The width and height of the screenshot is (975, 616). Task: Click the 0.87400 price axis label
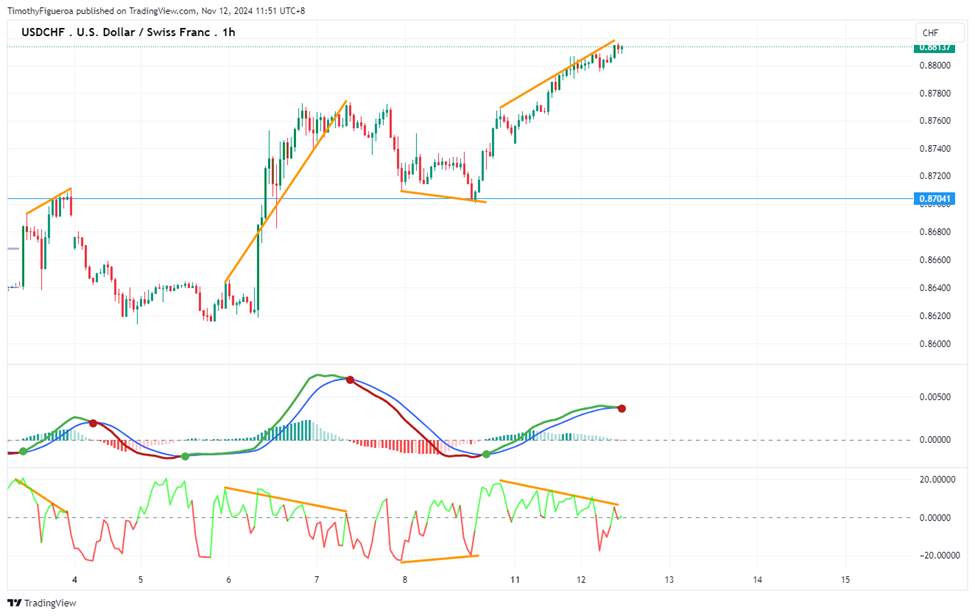(x=935, y=149)
